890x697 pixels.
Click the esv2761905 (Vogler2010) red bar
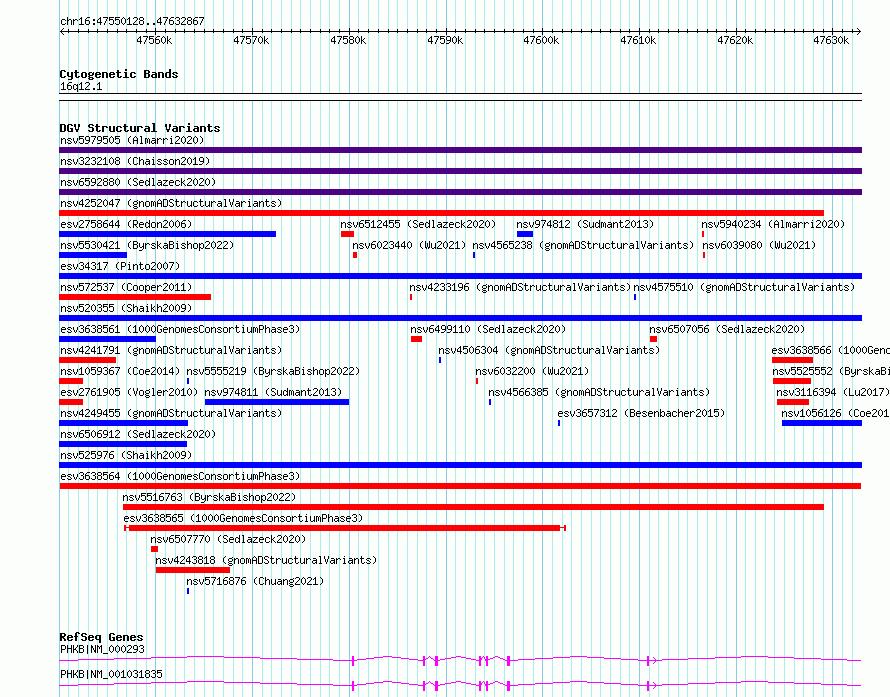(x=71, y=402)
